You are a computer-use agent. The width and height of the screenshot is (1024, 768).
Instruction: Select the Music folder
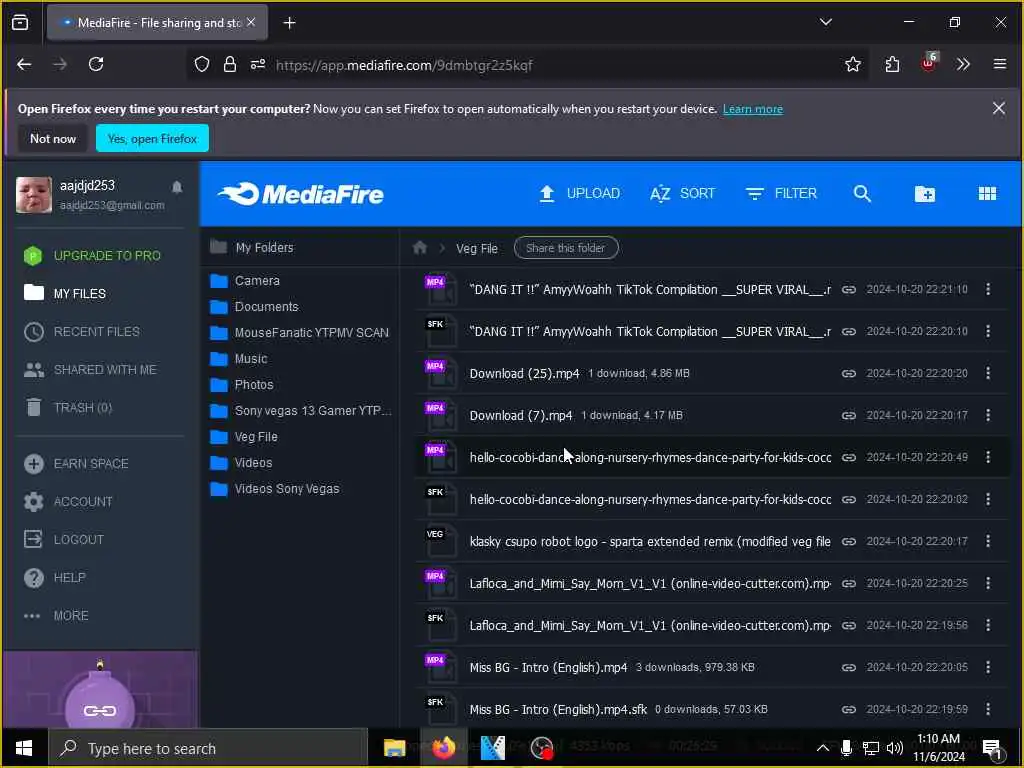pos(238,359)
